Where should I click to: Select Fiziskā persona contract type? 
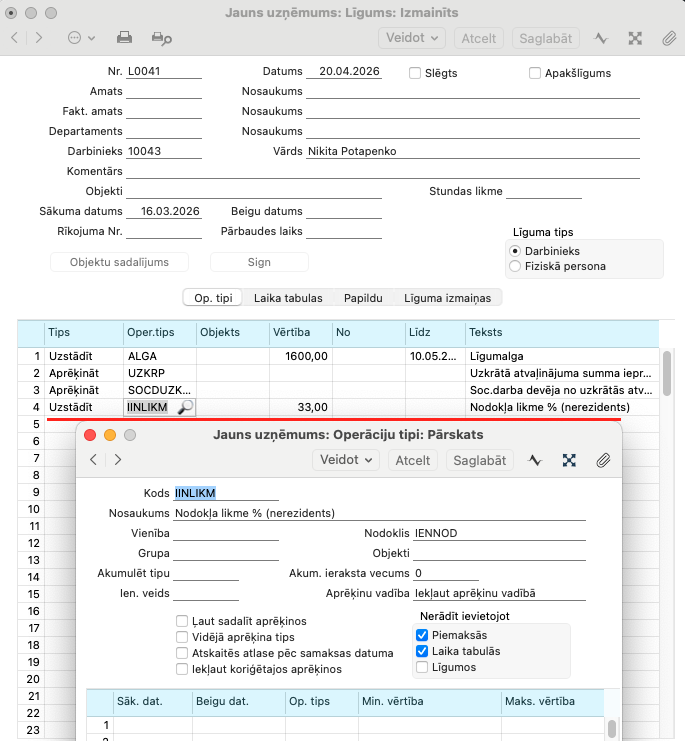[515, 266]
